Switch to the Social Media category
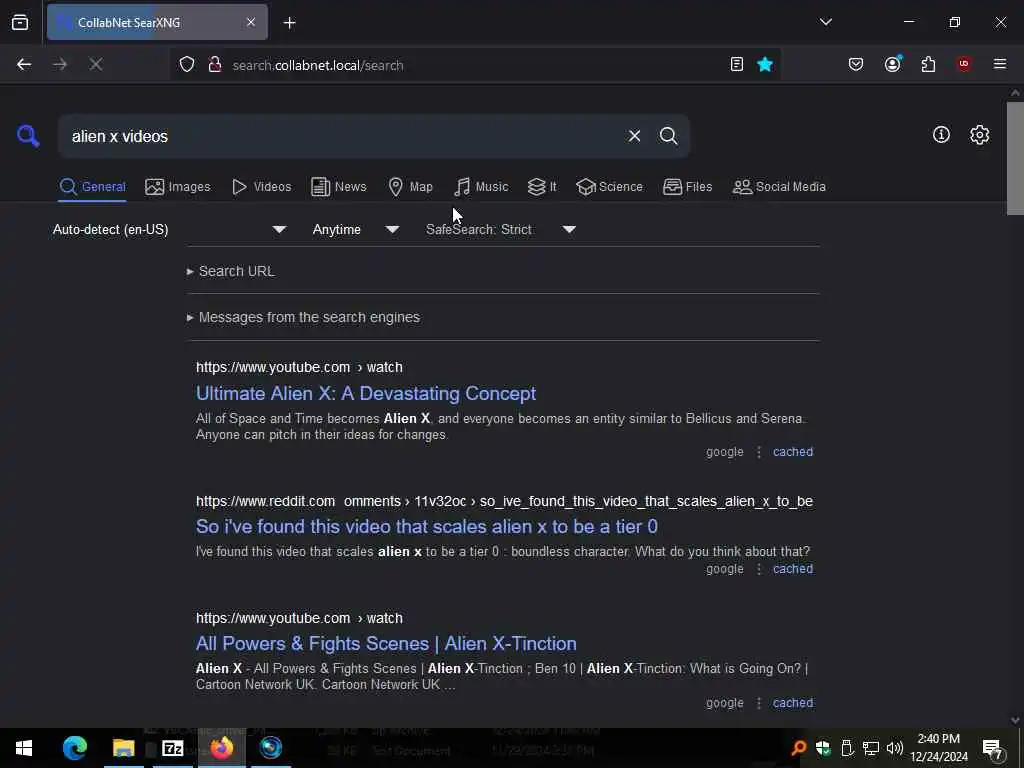 click(778, 187)
